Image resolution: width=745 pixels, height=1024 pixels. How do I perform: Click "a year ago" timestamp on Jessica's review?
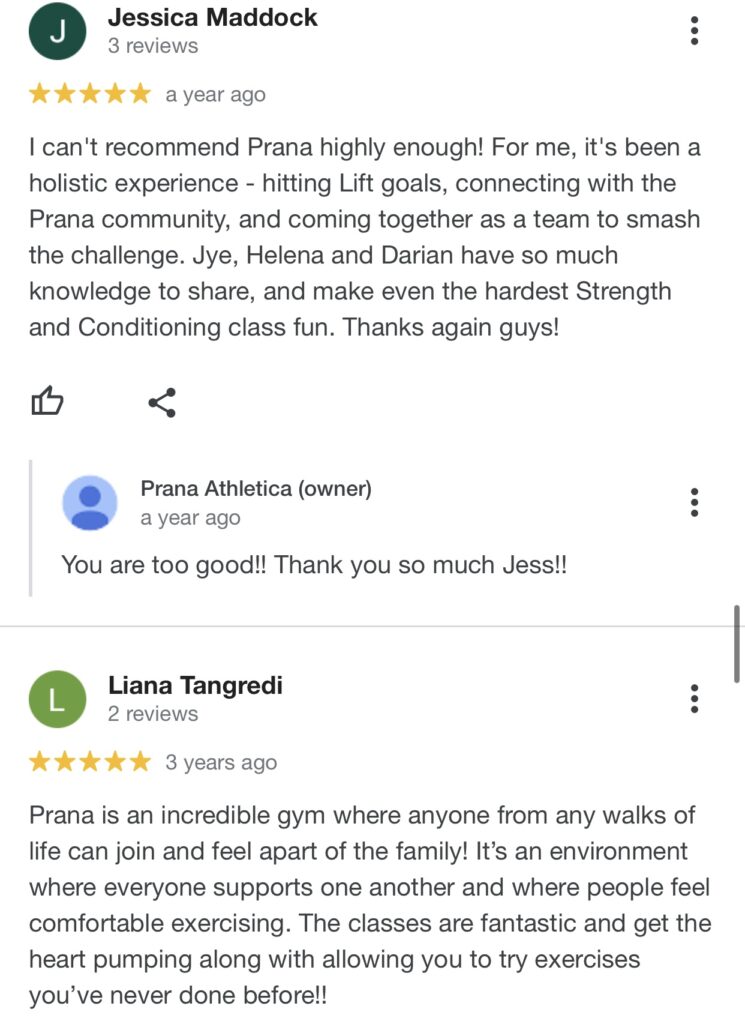click(215, 95)
